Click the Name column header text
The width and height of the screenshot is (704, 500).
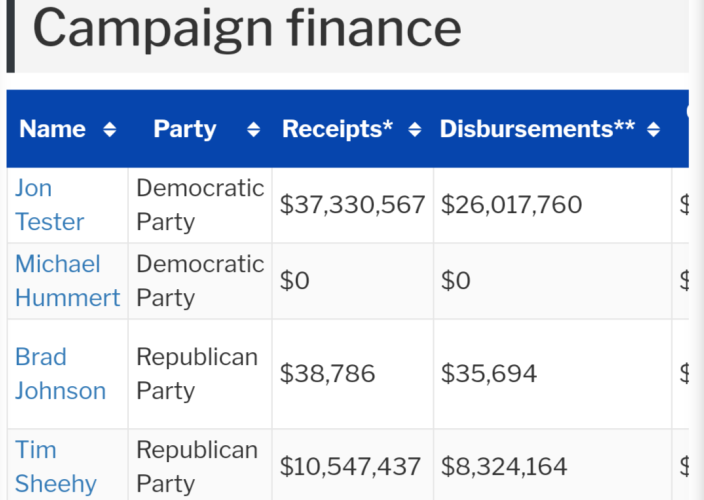click(53, 129)
